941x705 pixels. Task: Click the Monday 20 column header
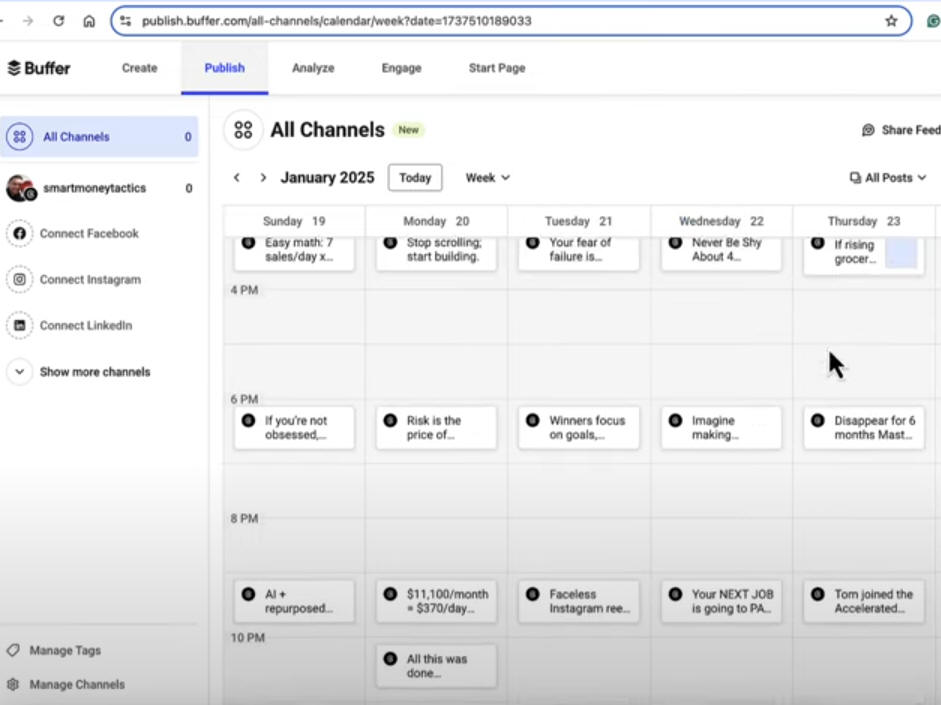(436, 221)
